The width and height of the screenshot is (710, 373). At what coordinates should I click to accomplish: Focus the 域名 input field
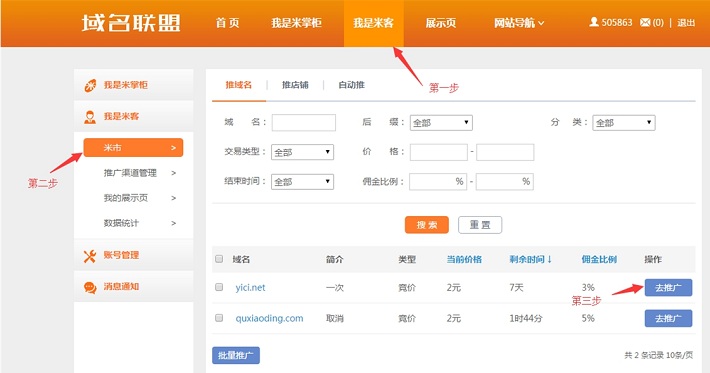tap(303, 123)
